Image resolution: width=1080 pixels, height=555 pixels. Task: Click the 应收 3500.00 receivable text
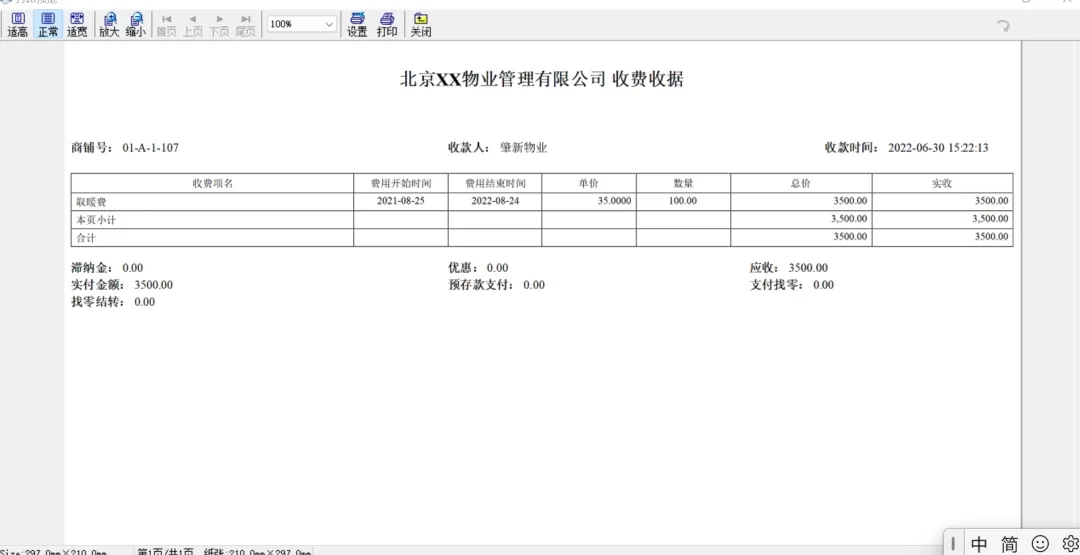point(789,268)
